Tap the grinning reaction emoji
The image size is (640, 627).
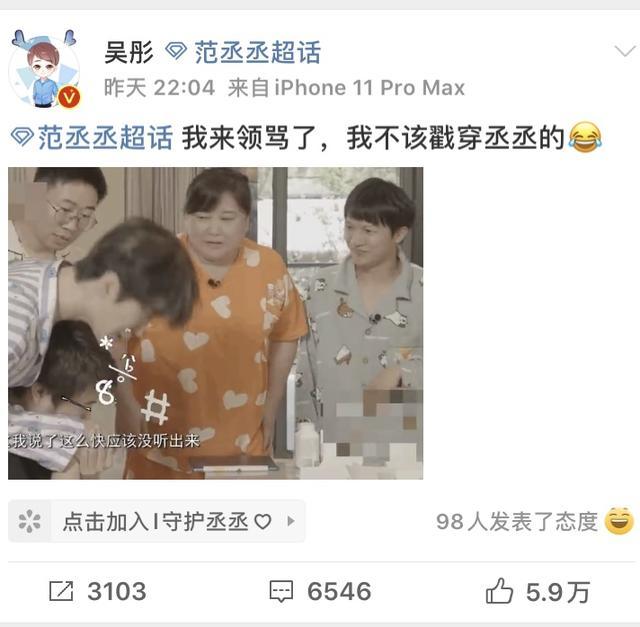[619, 520]
